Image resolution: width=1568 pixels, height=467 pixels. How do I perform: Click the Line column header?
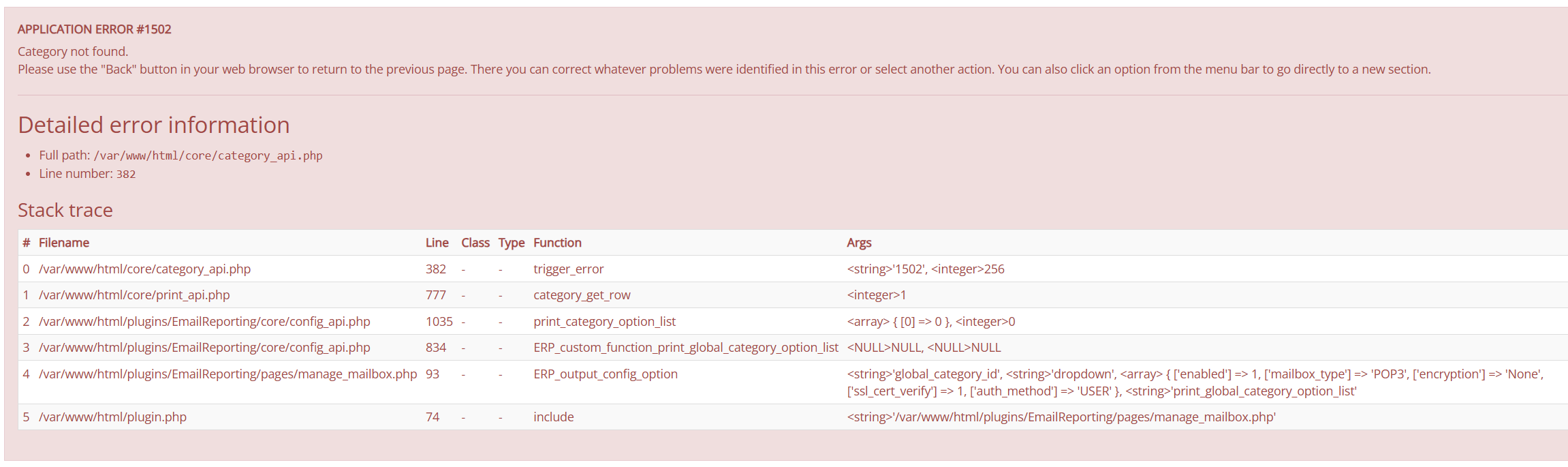click(437, 243)
